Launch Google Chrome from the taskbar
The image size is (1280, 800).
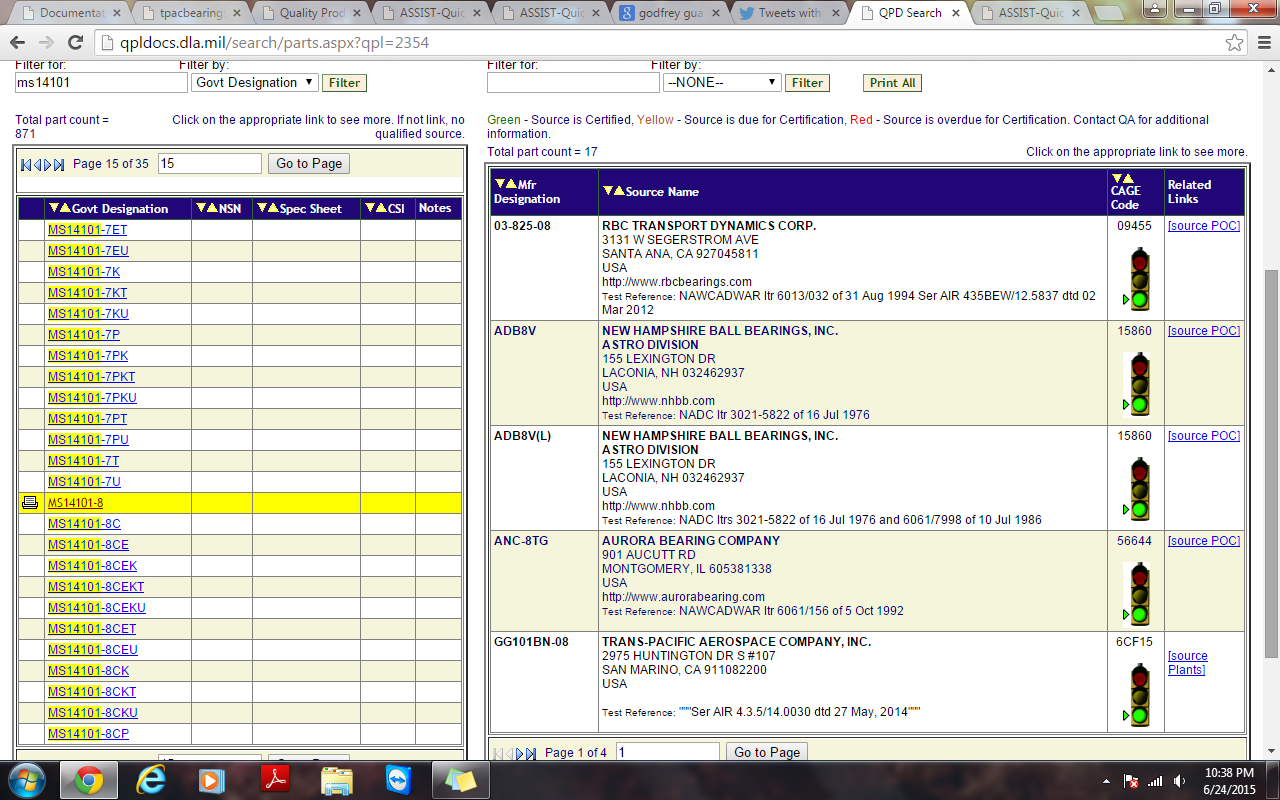88,780
